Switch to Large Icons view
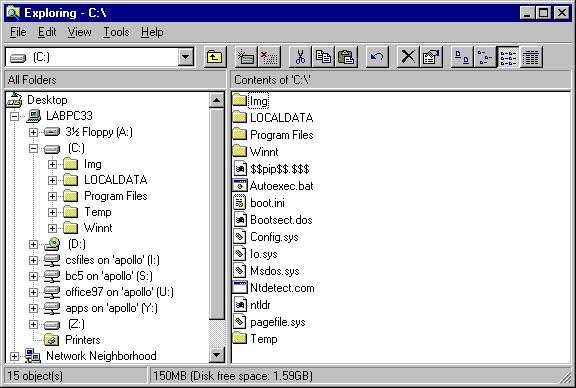The width and height of the screenshot is (576, 388). click(462, 57)
